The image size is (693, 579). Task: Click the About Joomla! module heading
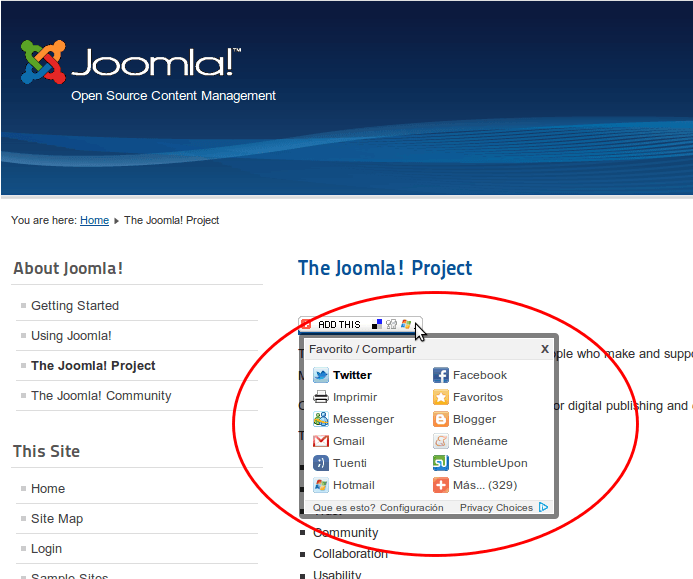coord(68,268)
